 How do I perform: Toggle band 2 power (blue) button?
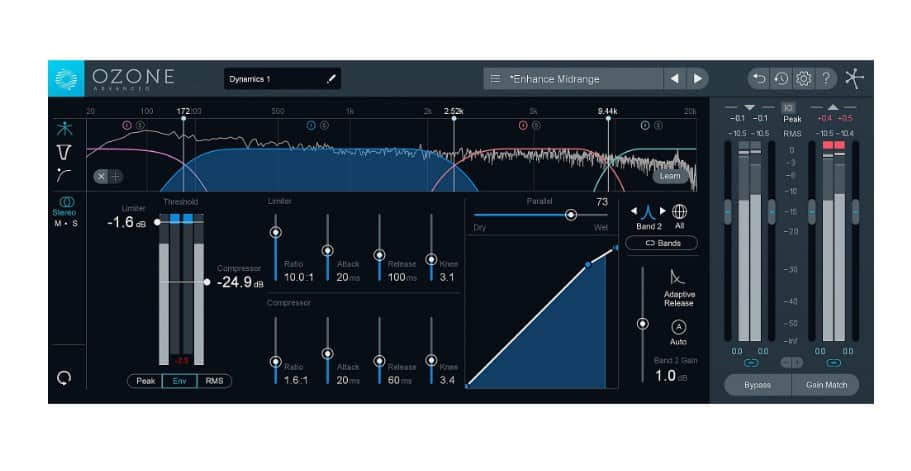311,125
